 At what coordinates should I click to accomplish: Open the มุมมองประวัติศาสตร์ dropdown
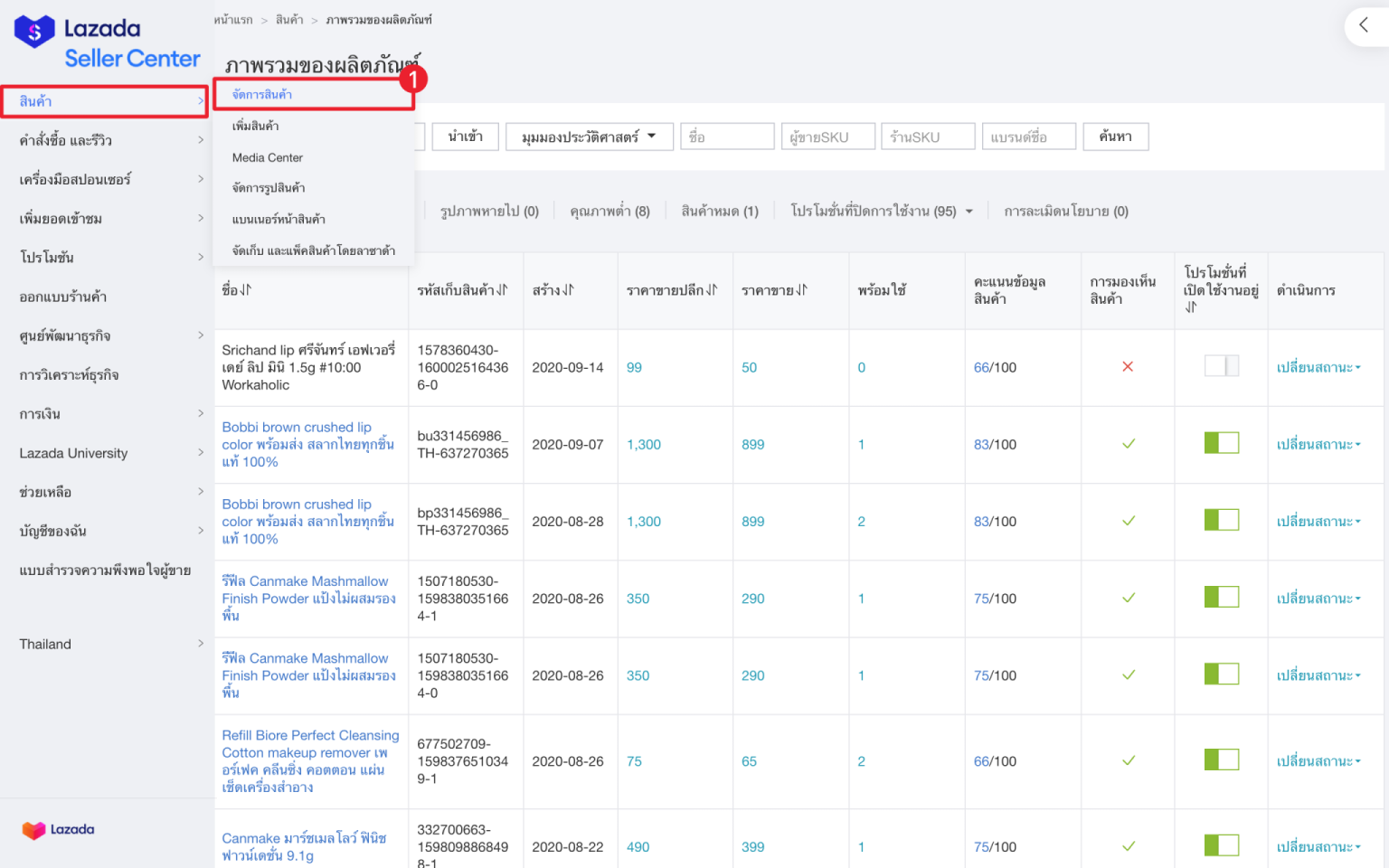click(x=589, y=137)
